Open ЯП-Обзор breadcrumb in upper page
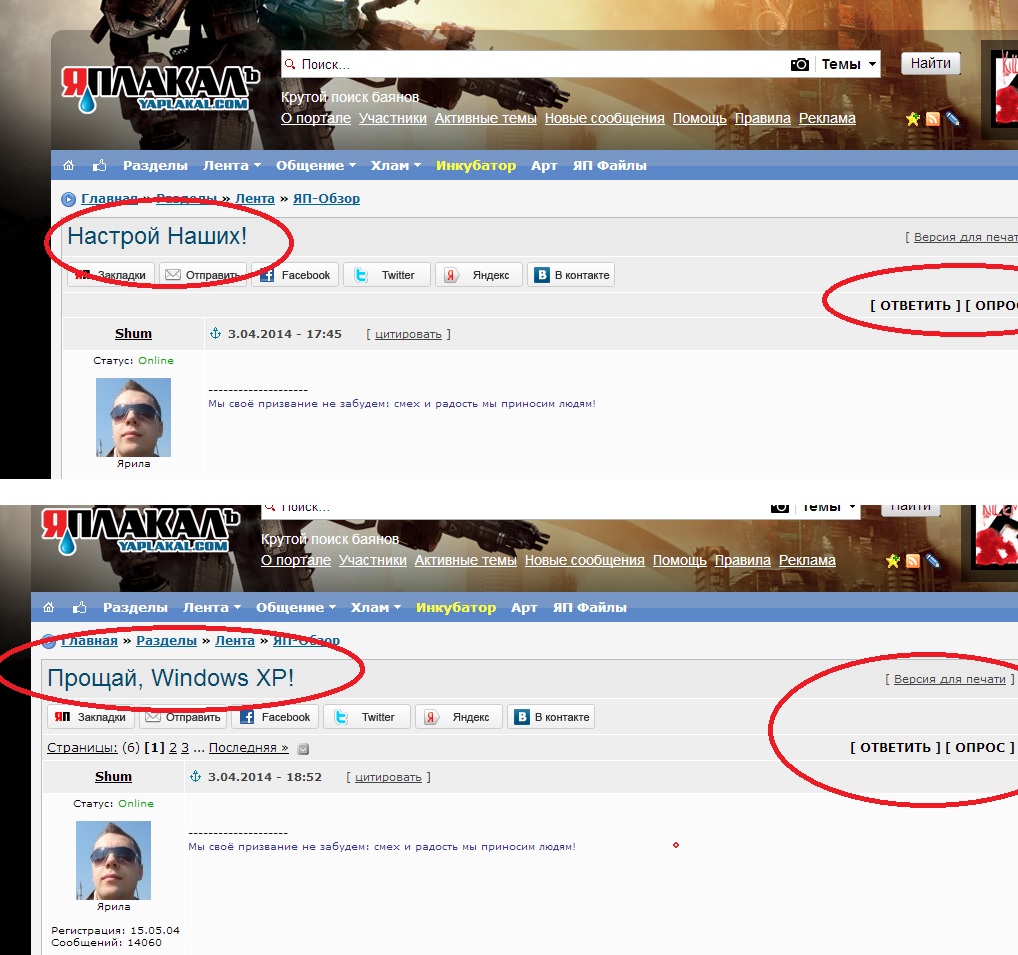The image size is (1018, 955). [326, 199]
